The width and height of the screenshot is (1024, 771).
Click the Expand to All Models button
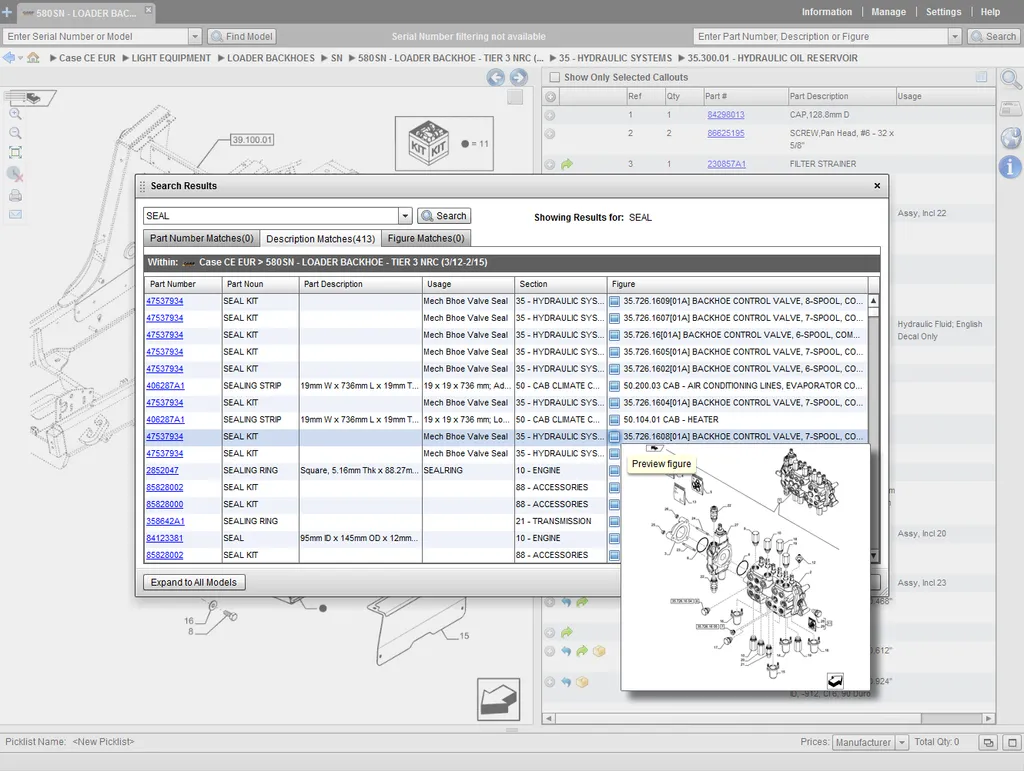pos(194,582)
